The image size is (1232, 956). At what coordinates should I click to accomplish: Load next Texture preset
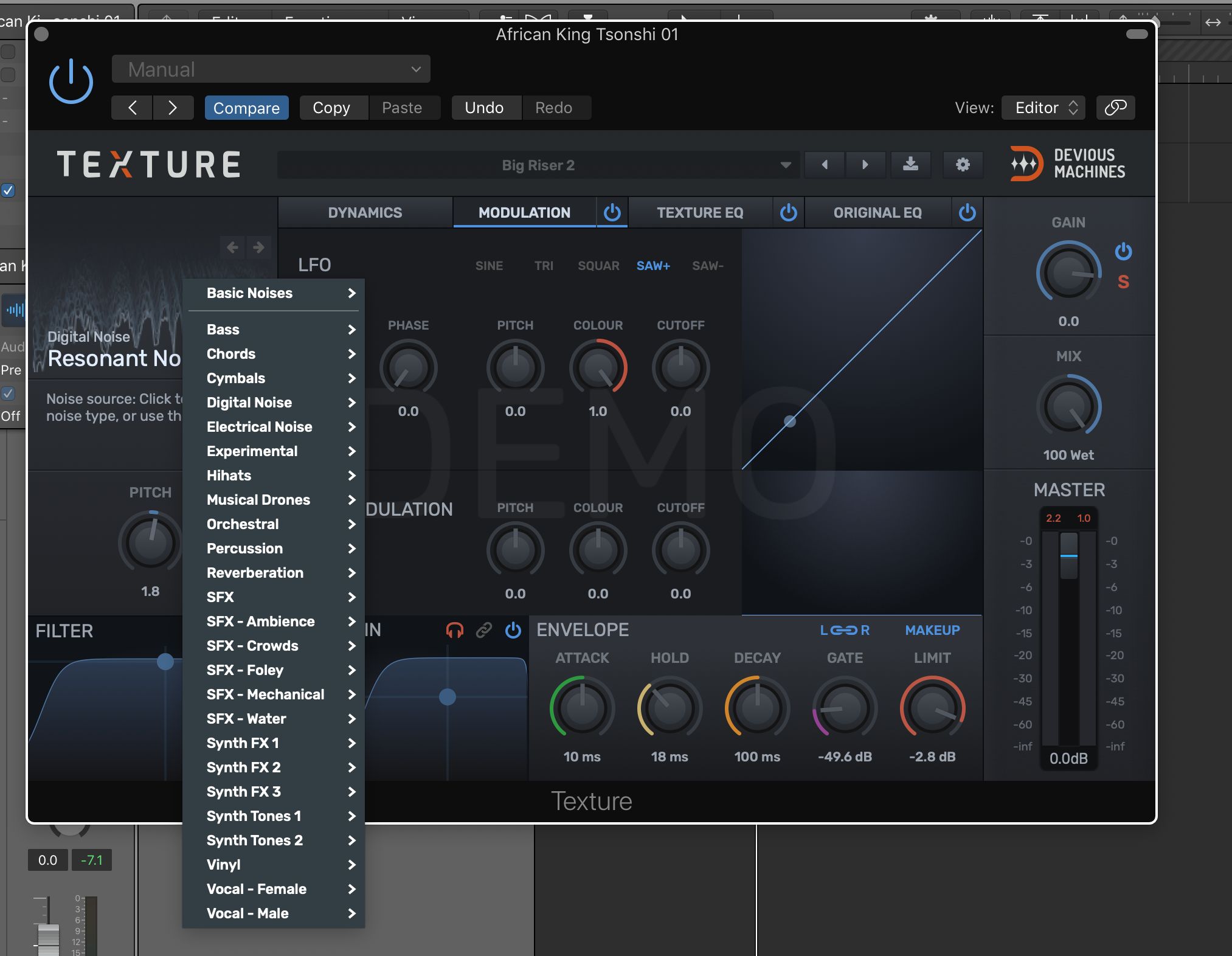(x=865, y=165)
